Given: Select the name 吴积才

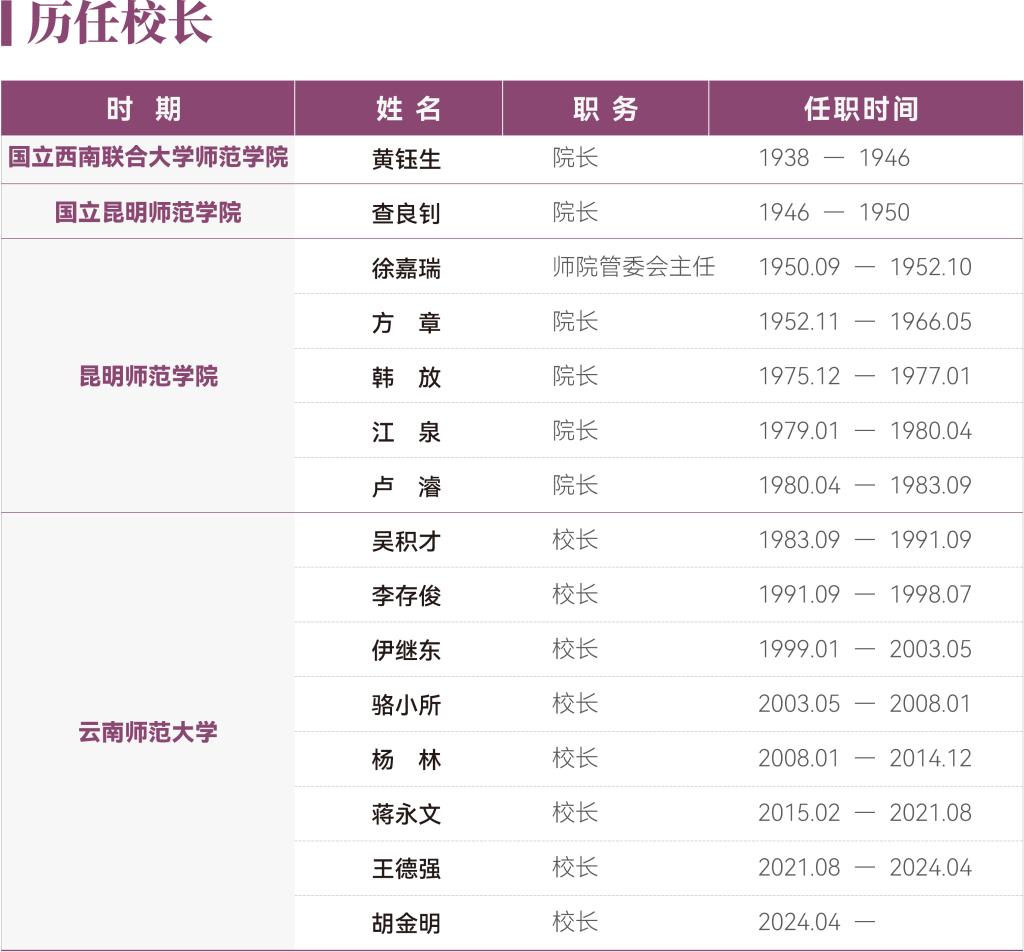Looking at the screenshot, I should coord(406,541).
